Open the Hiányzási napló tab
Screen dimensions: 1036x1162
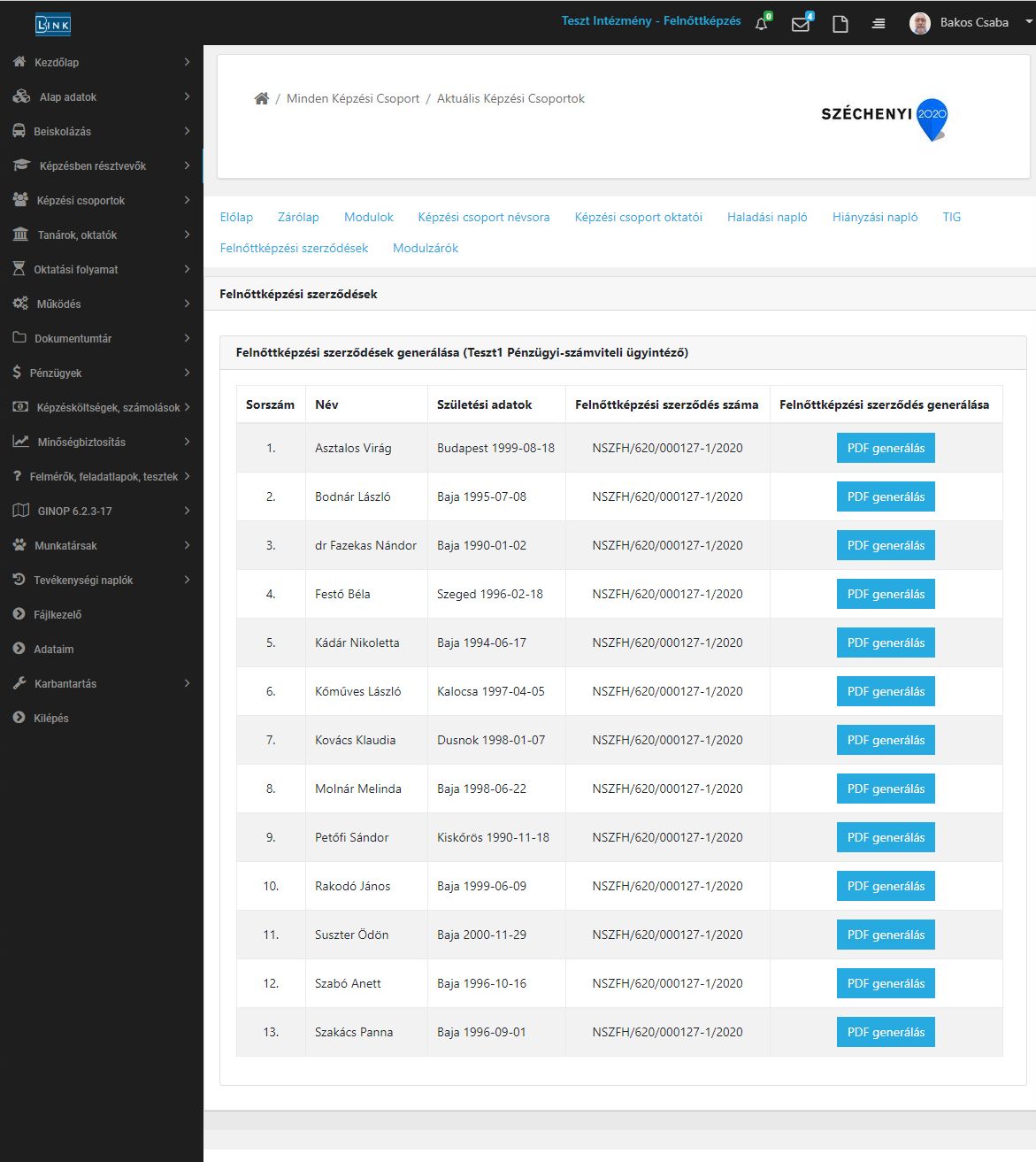click(875, 217)
